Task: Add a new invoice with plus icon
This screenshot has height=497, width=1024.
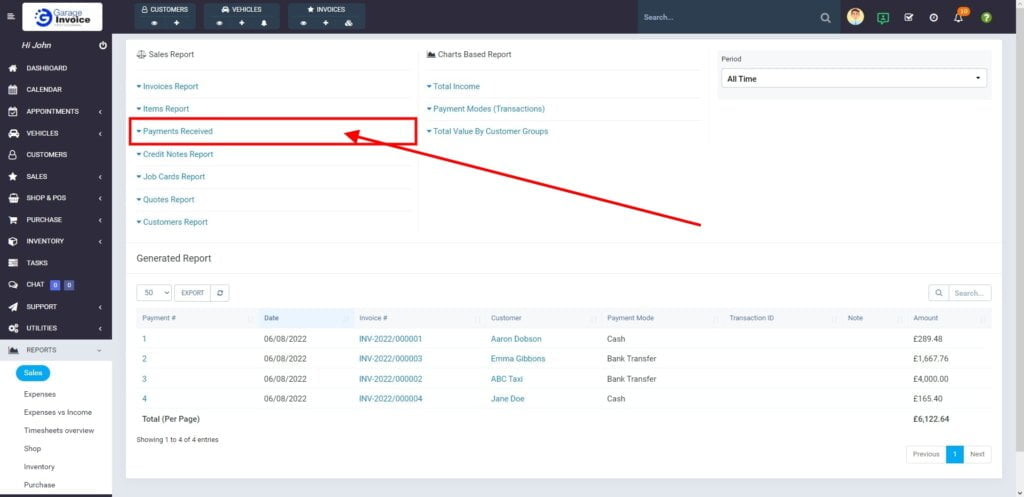Action: tap(326, 23)
